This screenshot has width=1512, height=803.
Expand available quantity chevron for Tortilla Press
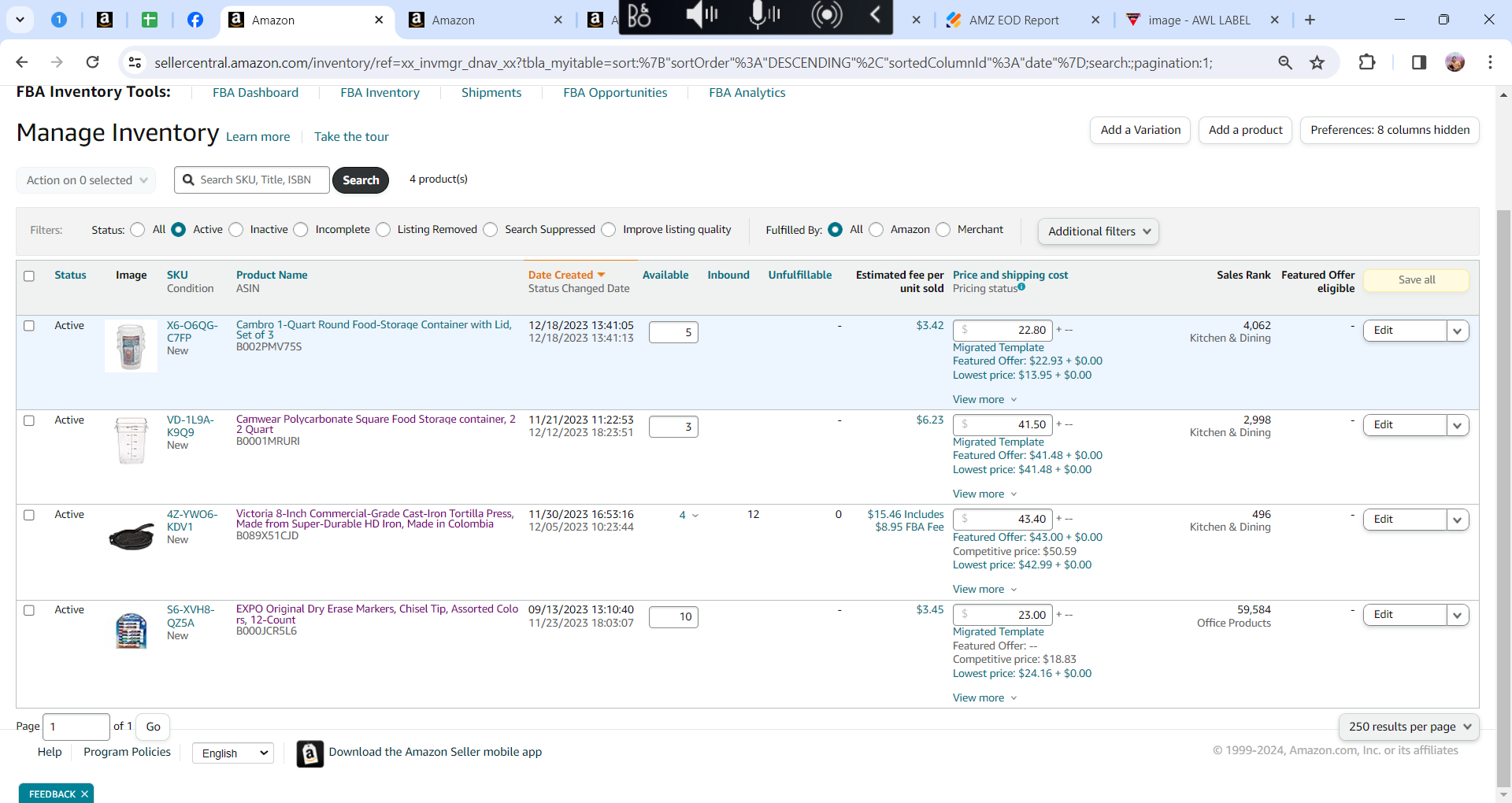click(x=695, y=516)
